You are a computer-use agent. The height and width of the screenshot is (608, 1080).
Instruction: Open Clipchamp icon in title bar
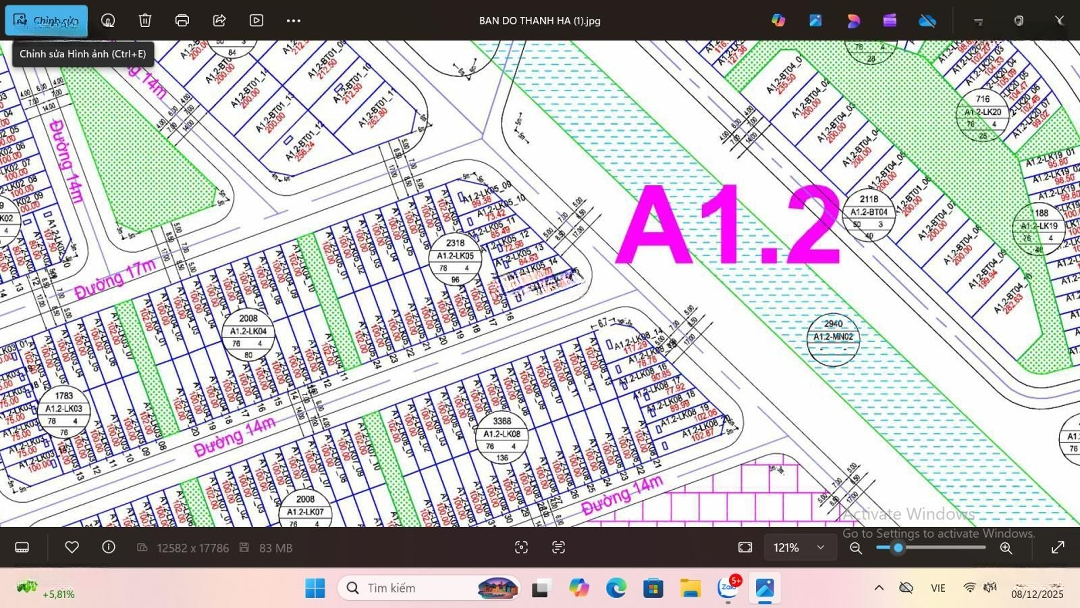pyautogui.click(x=890, y=20)
